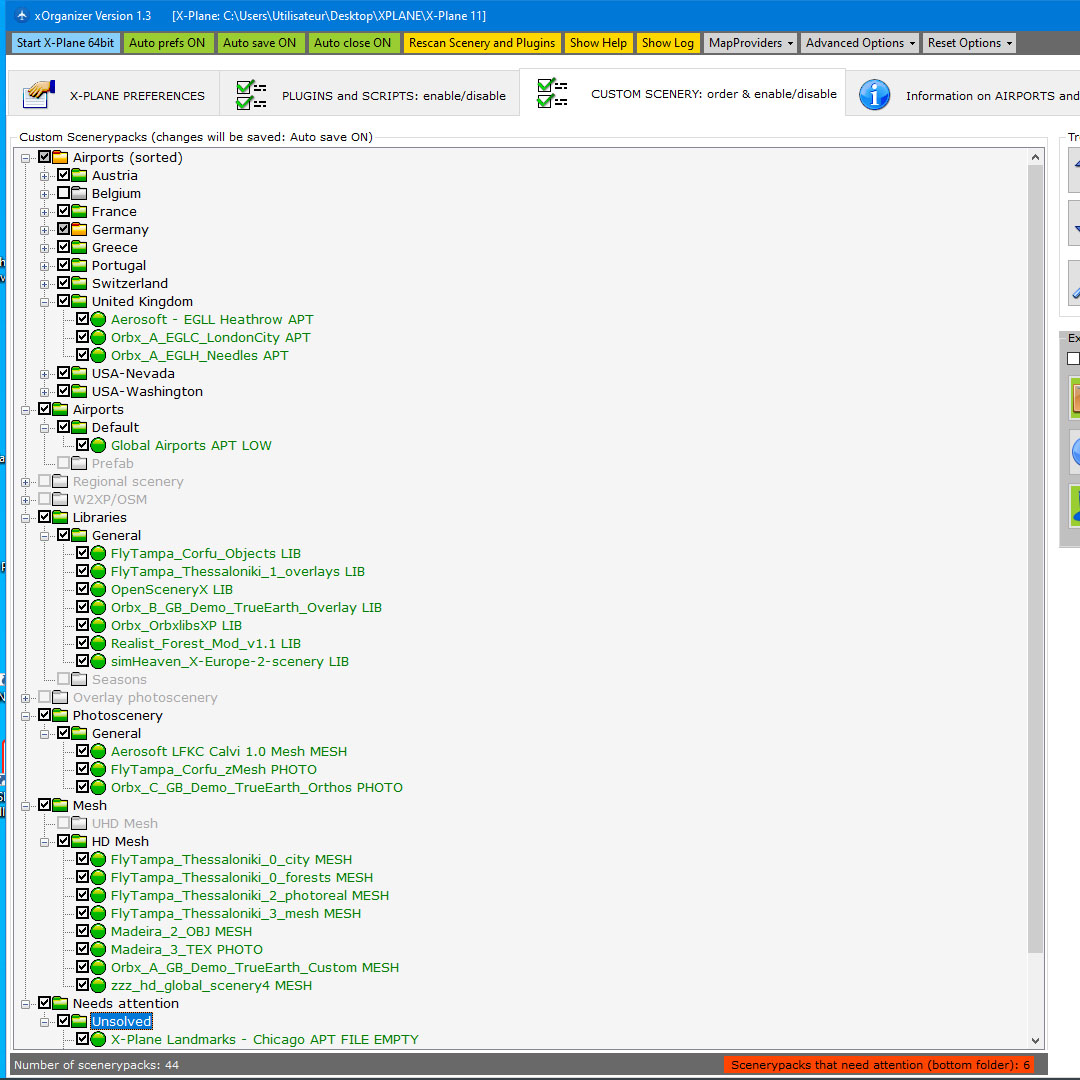
Task: Open the MapProviders dropdown
Action: pos(751,43)
